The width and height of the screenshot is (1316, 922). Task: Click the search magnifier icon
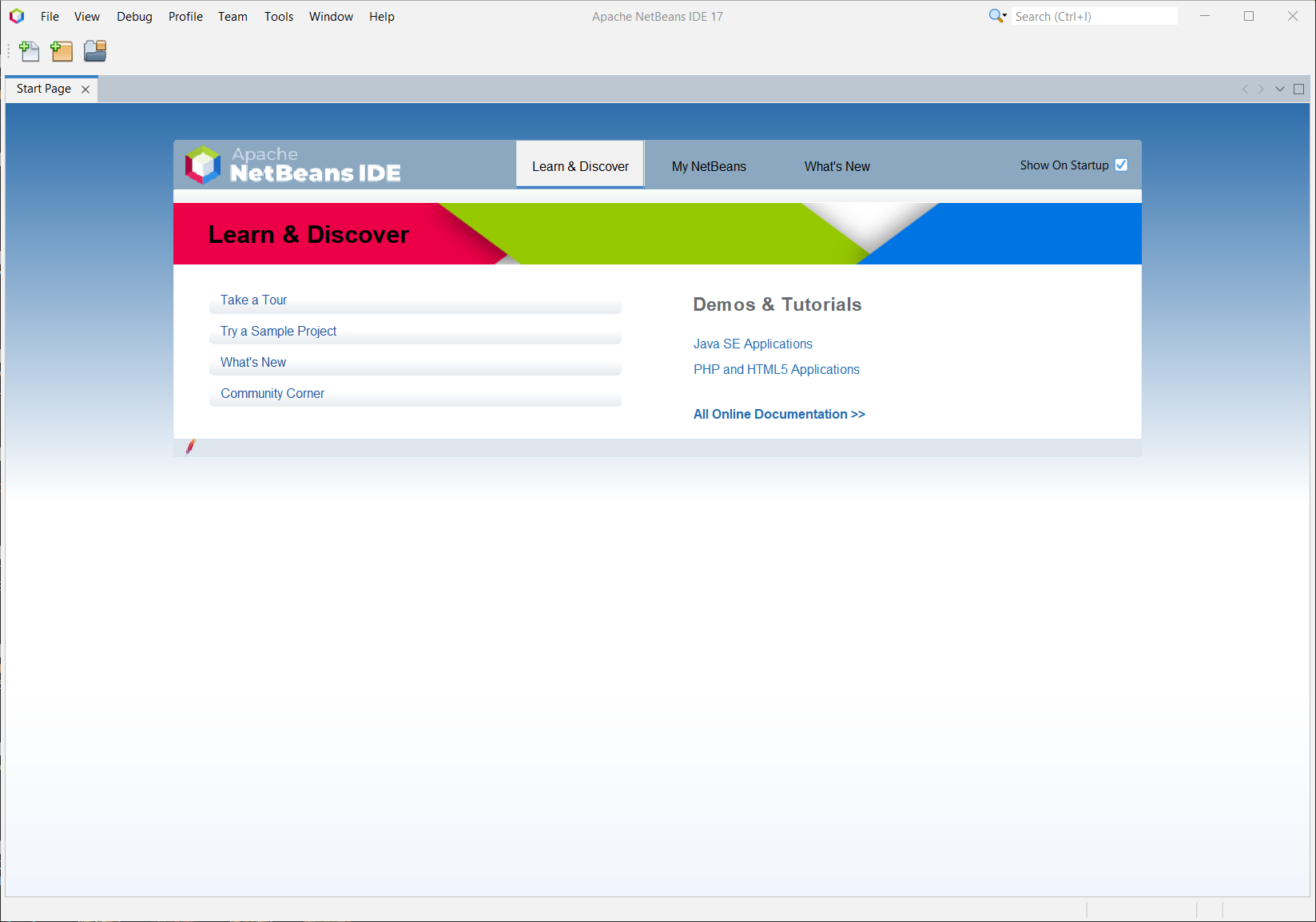996,16
